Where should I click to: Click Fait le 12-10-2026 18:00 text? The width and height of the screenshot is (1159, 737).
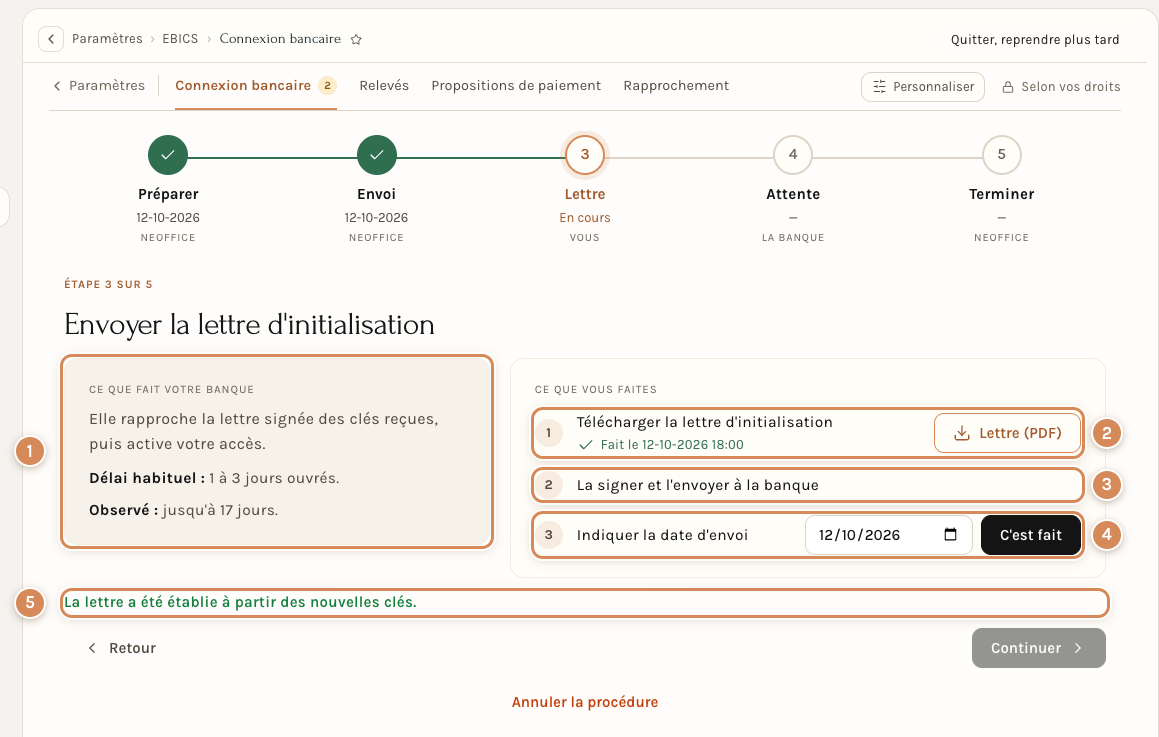tap(672, 445)
